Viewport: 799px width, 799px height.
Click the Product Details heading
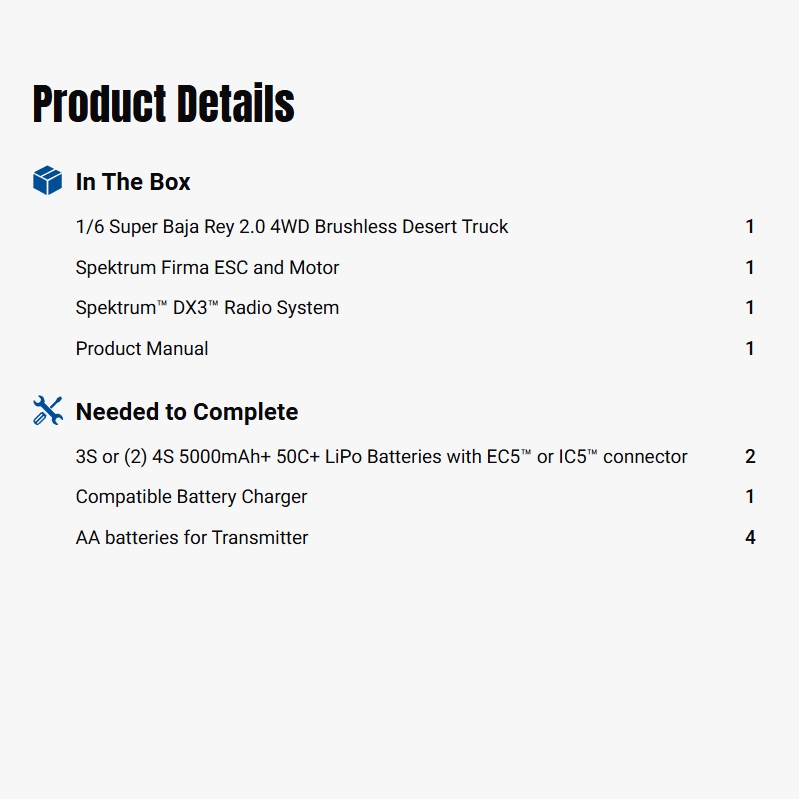[163, 104]
